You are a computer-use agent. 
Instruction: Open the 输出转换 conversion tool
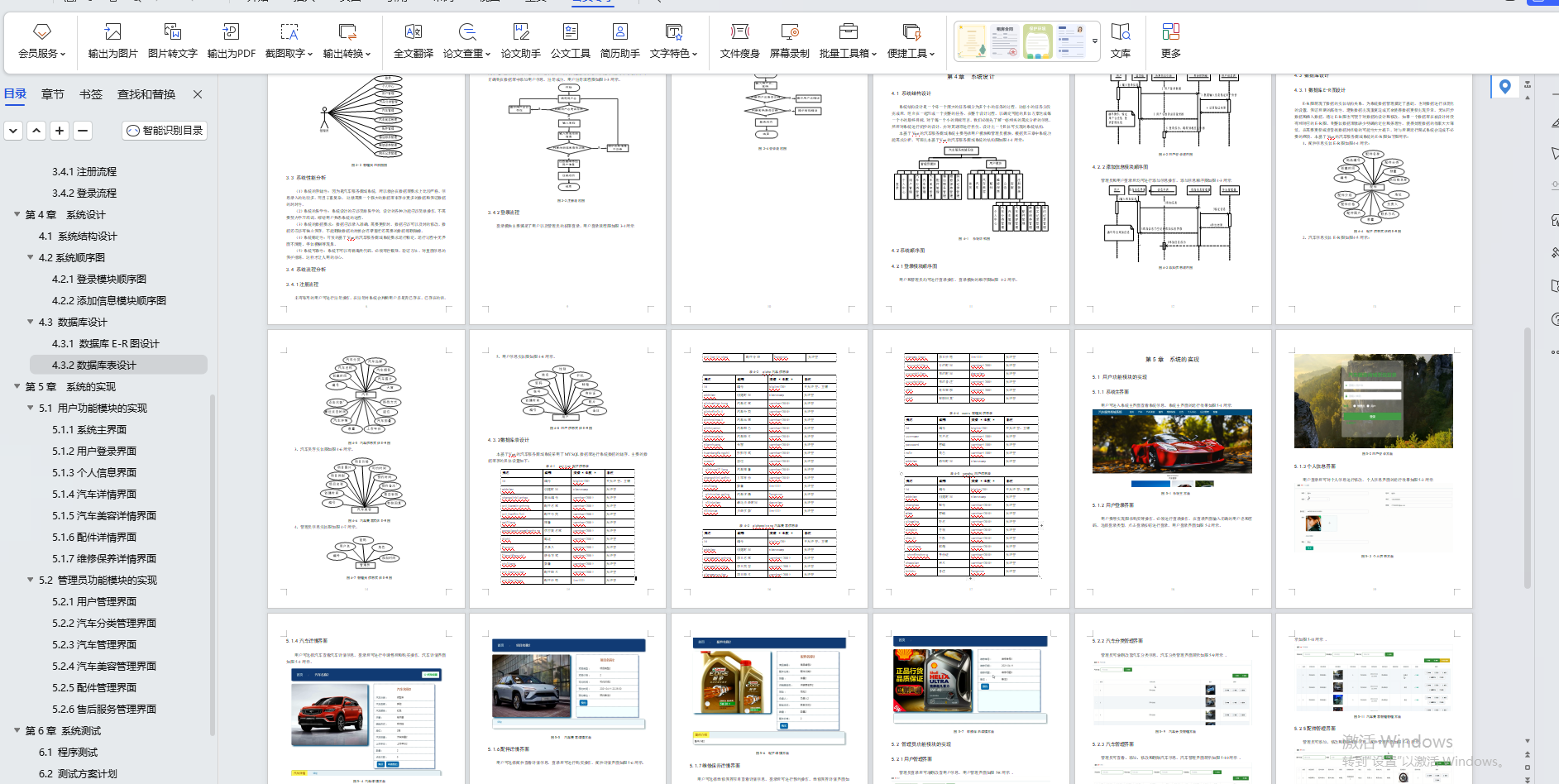(347, 41)
